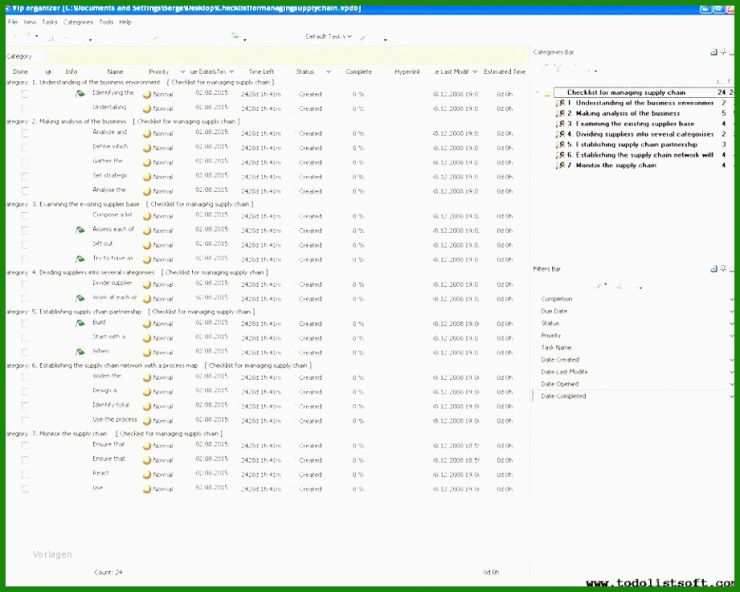Select '1. Understanding of the business environment' category

[640, 103]
